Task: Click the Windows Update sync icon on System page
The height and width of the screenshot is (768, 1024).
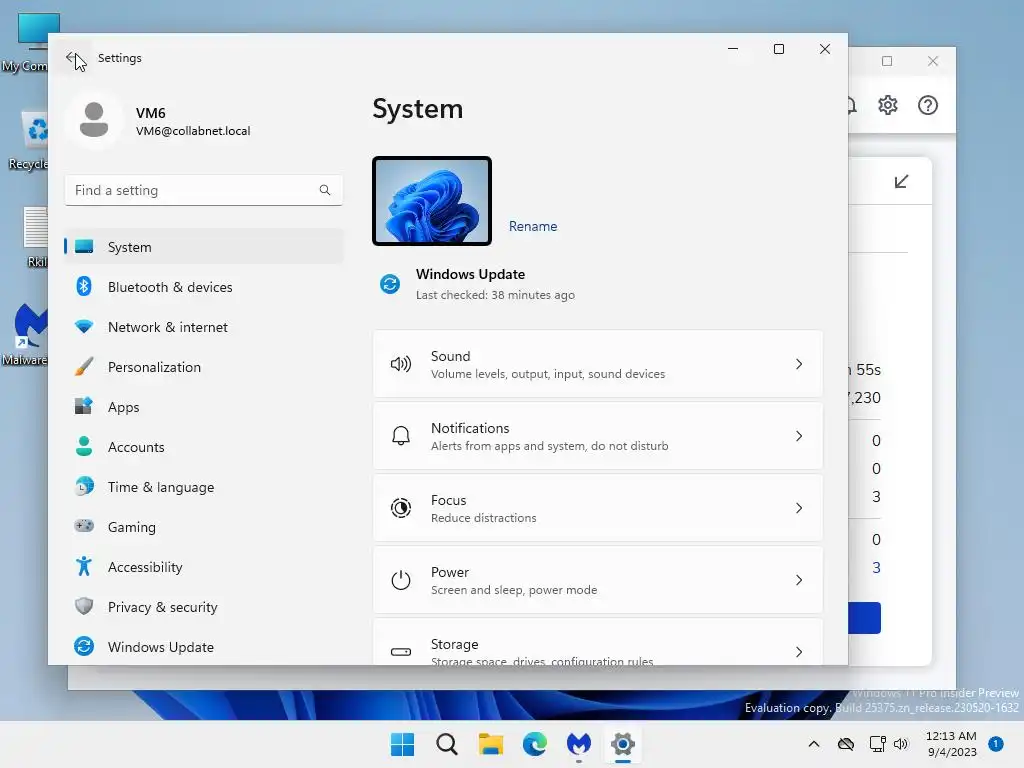Action: click(x=390, y=284)
